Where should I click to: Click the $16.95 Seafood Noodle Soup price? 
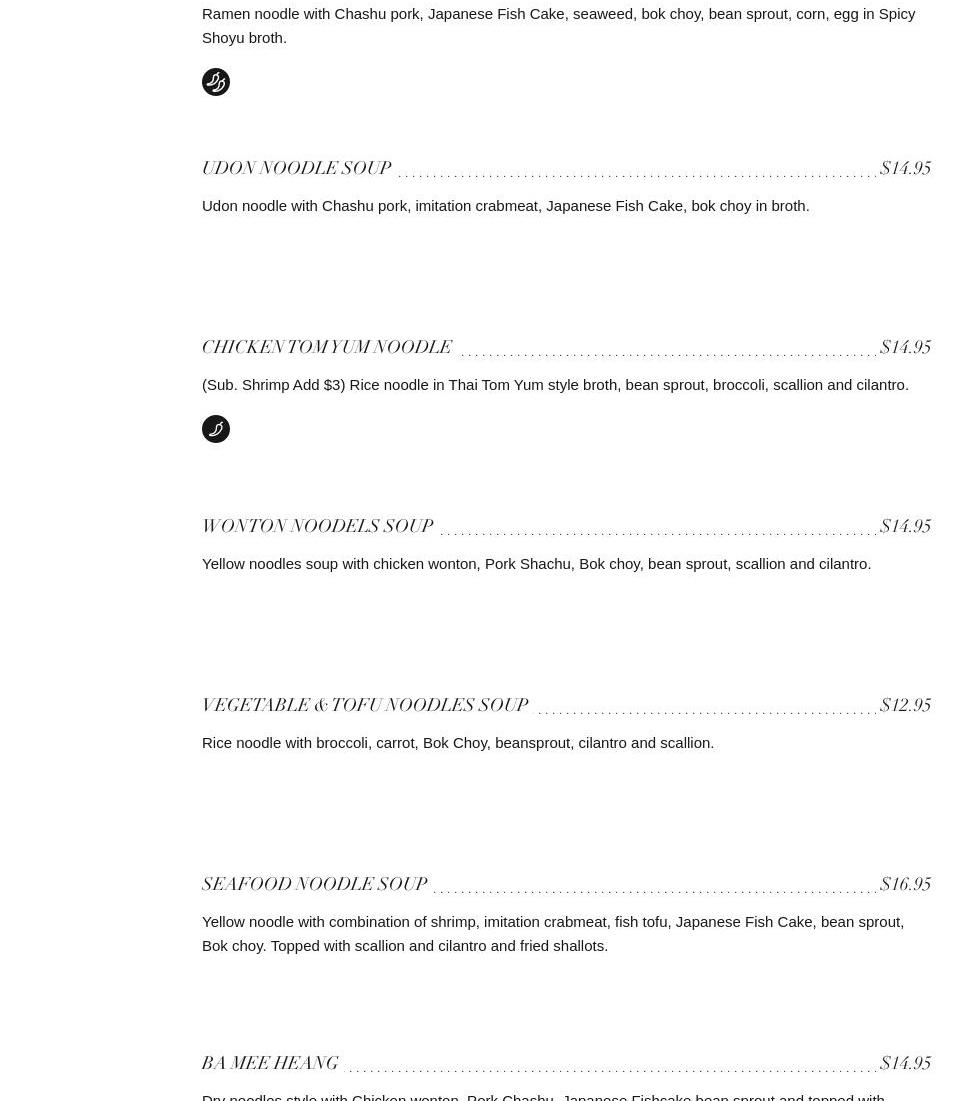[905, 884]
